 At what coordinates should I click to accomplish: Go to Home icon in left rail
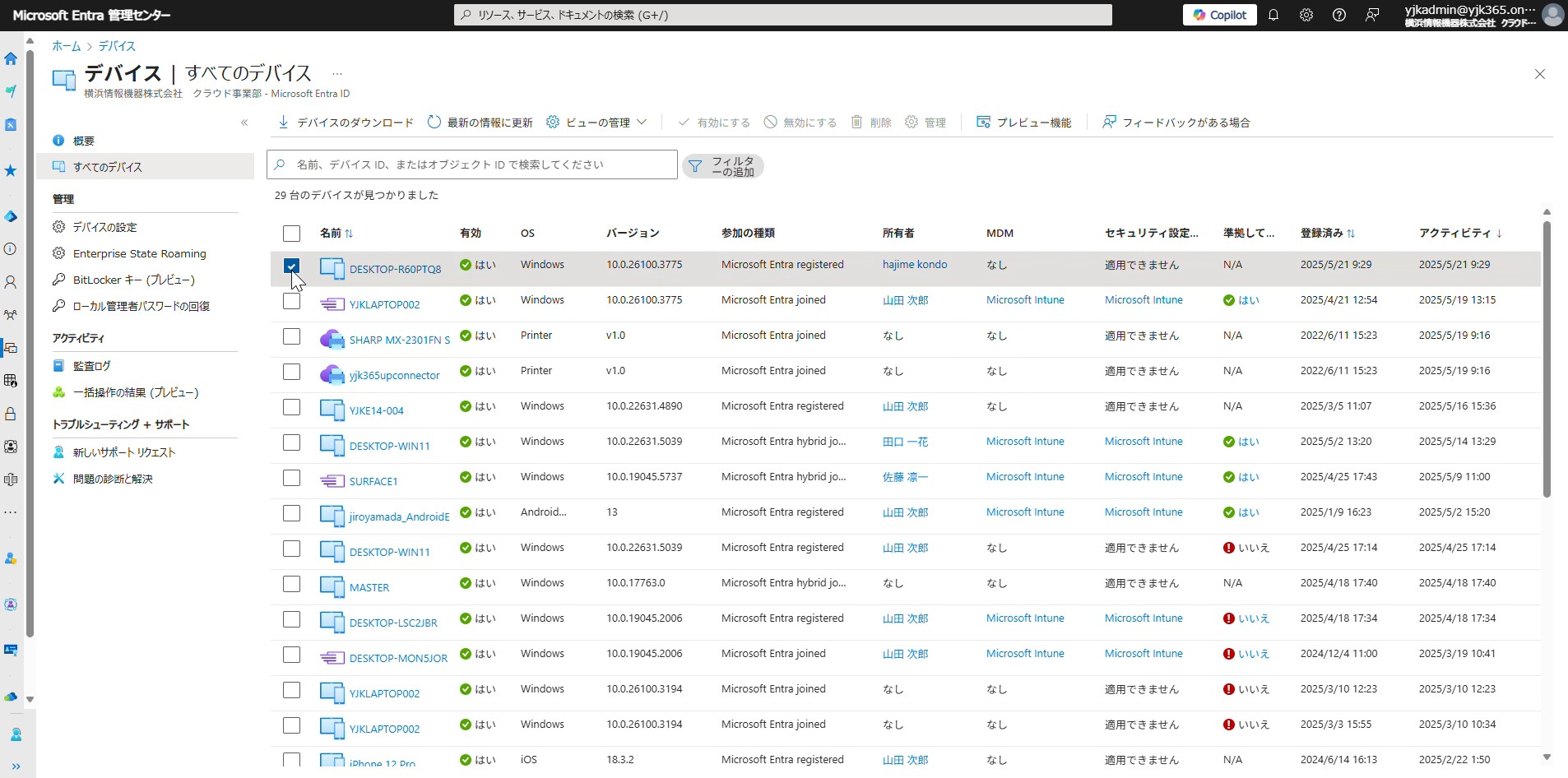(x=11, y=58)
